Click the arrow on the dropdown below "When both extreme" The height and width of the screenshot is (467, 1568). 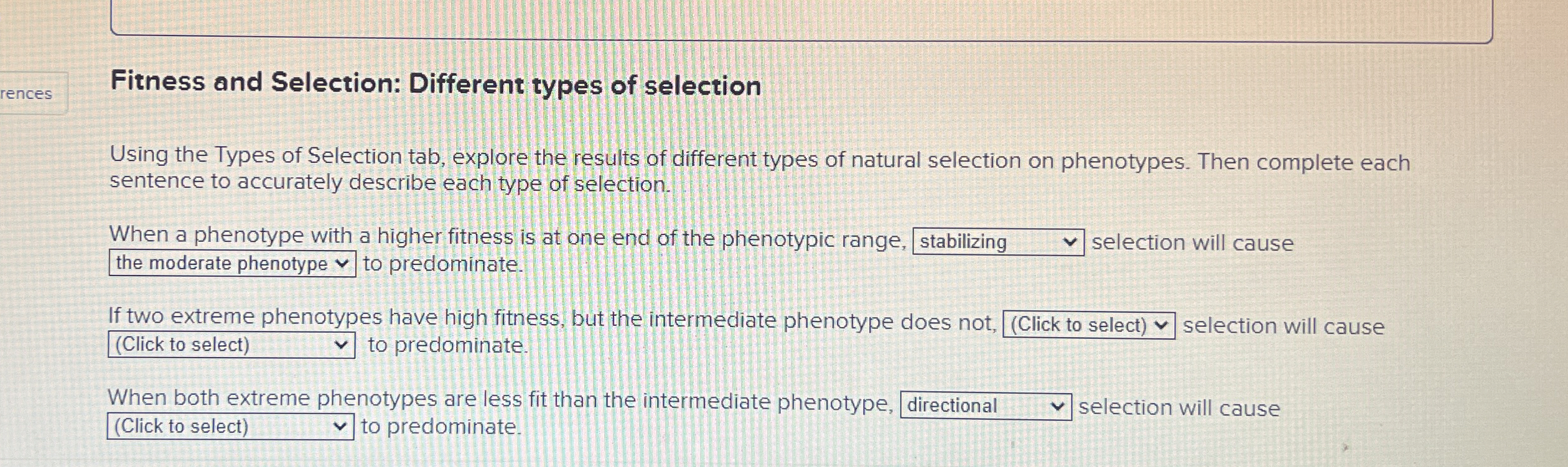[340, 427]
